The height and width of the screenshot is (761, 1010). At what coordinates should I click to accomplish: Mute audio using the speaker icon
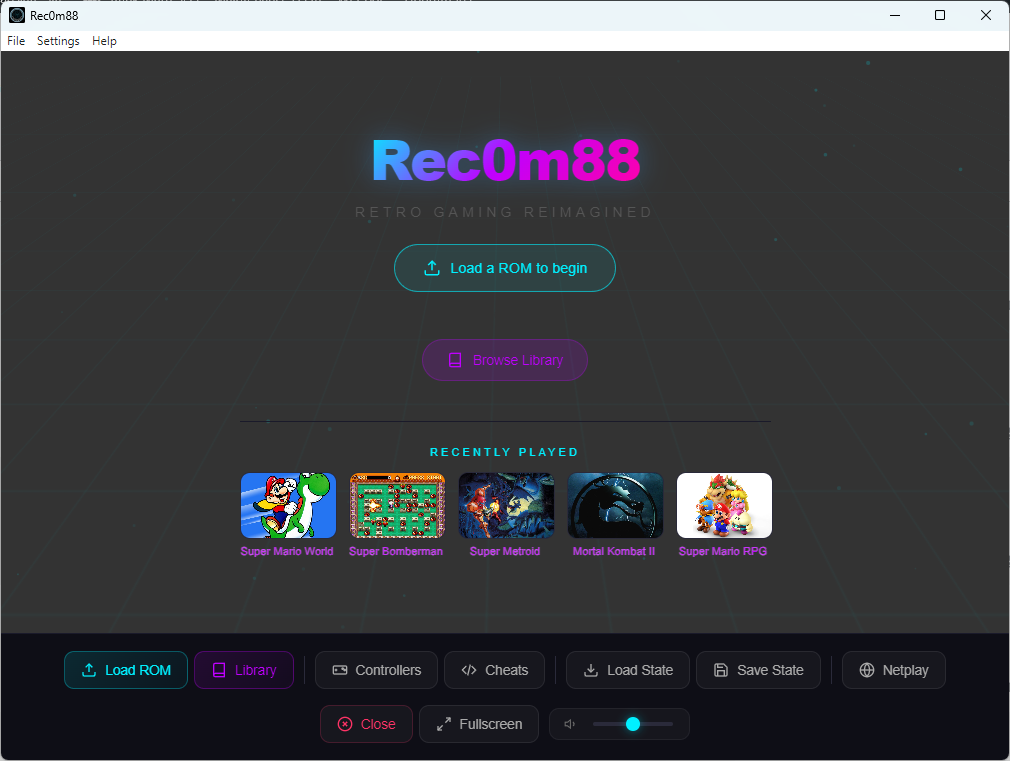(x=569, y=723)
